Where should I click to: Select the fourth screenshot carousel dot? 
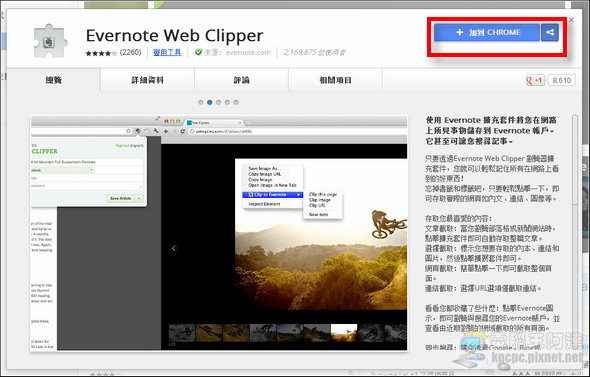point(227,102)
